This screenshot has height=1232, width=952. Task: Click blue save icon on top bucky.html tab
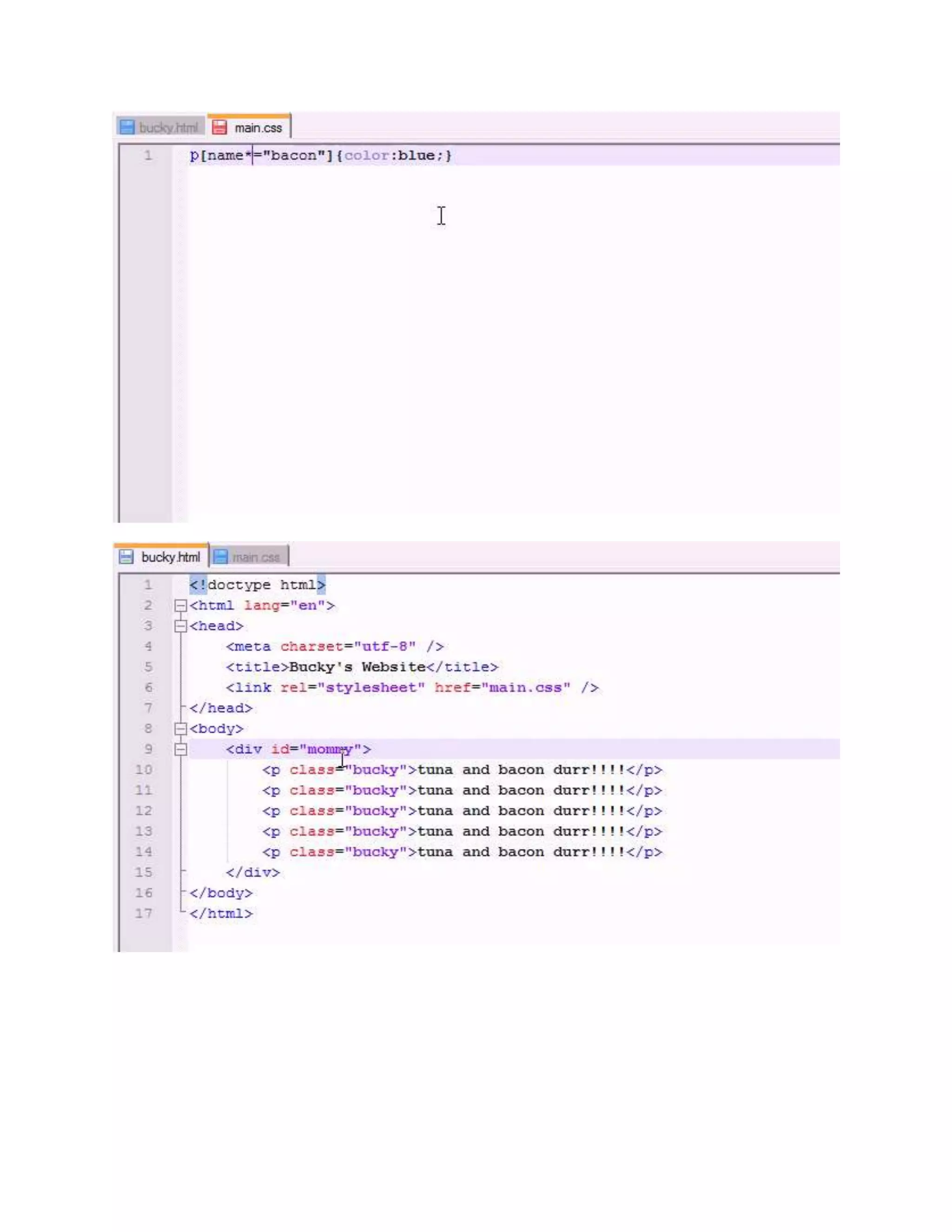(x=127, y=127)
